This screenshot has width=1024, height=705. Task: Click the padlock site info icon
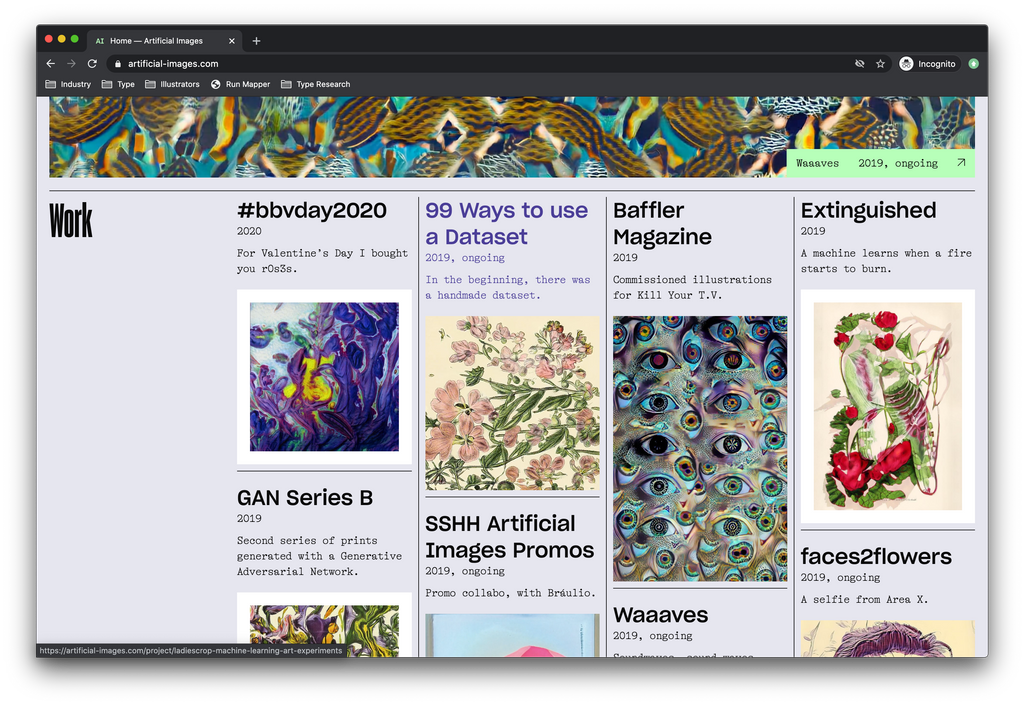click(x=116, y=64)
